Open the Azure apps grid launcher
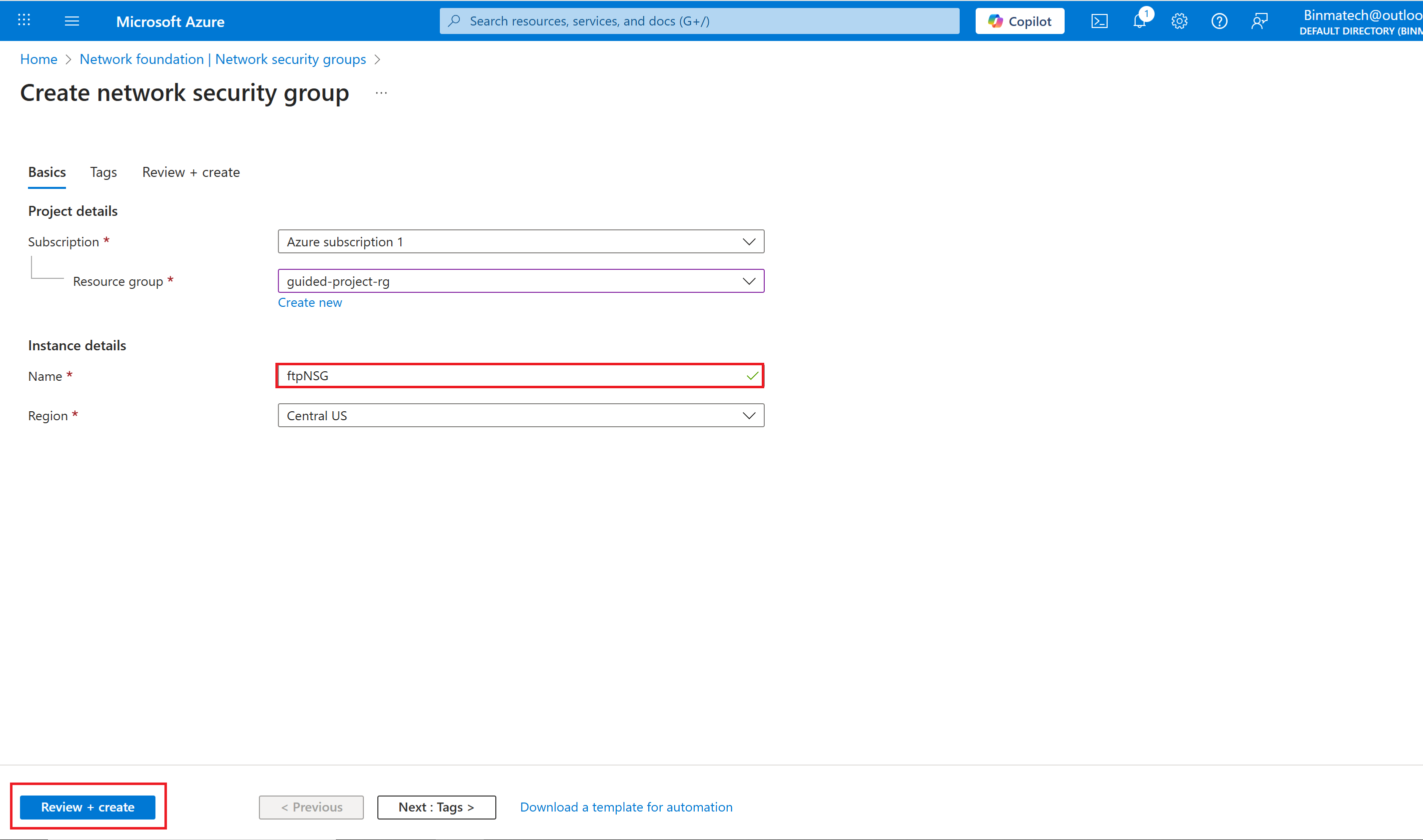 coord(24,21)
